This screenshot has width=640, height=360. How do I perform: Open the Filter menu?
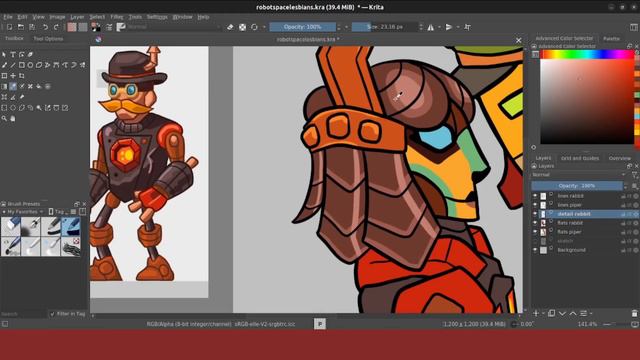pos(117,17)
